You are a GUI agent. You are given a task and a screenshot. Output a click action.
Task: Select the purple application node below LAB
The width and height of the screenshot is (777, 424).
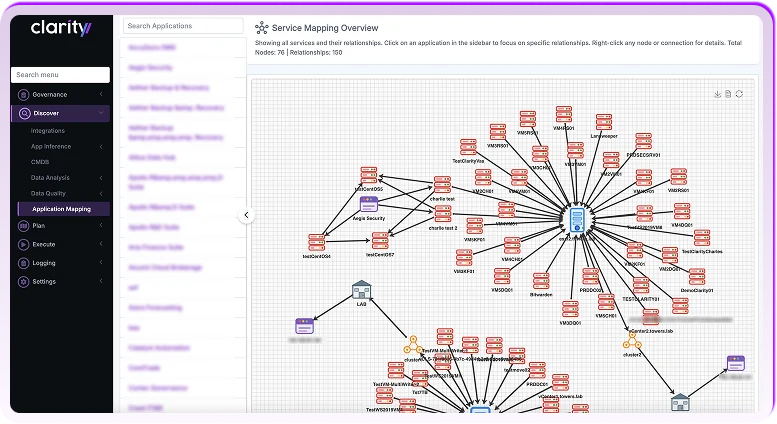(x=304, y=326)
